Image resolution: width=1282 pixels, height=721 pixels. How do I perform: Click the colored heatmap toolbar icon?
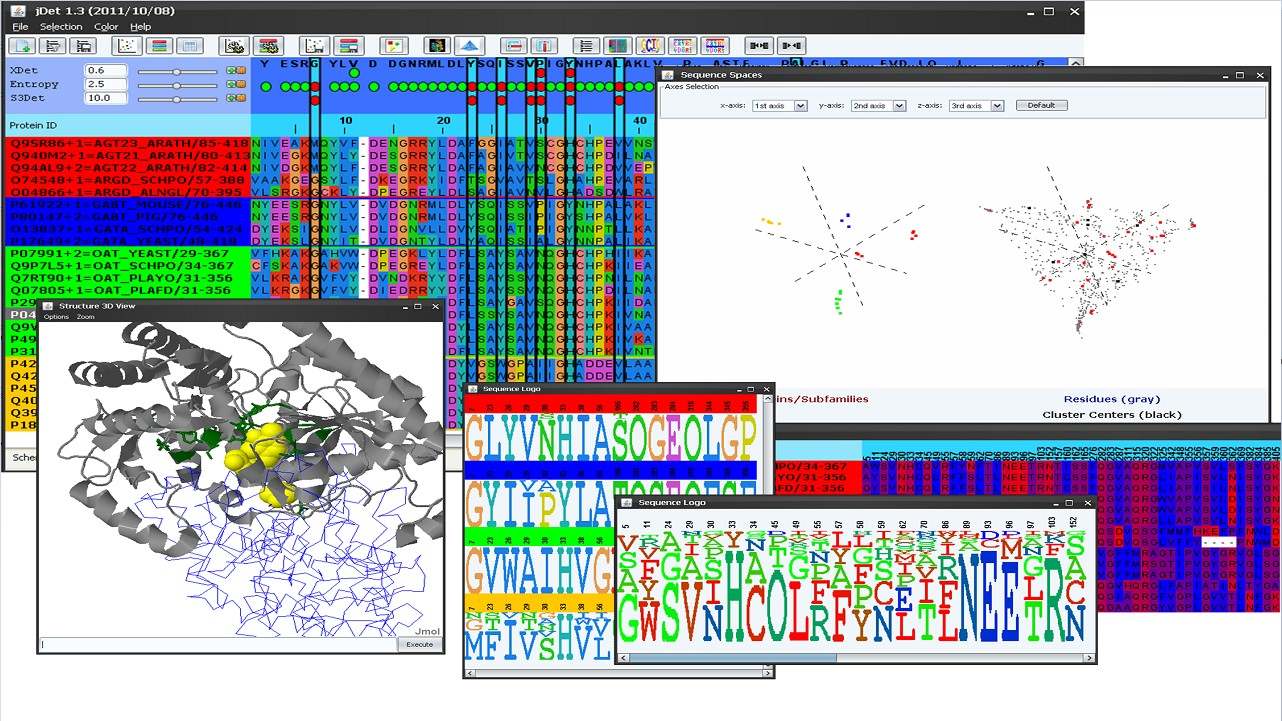(x=617, y=46)
